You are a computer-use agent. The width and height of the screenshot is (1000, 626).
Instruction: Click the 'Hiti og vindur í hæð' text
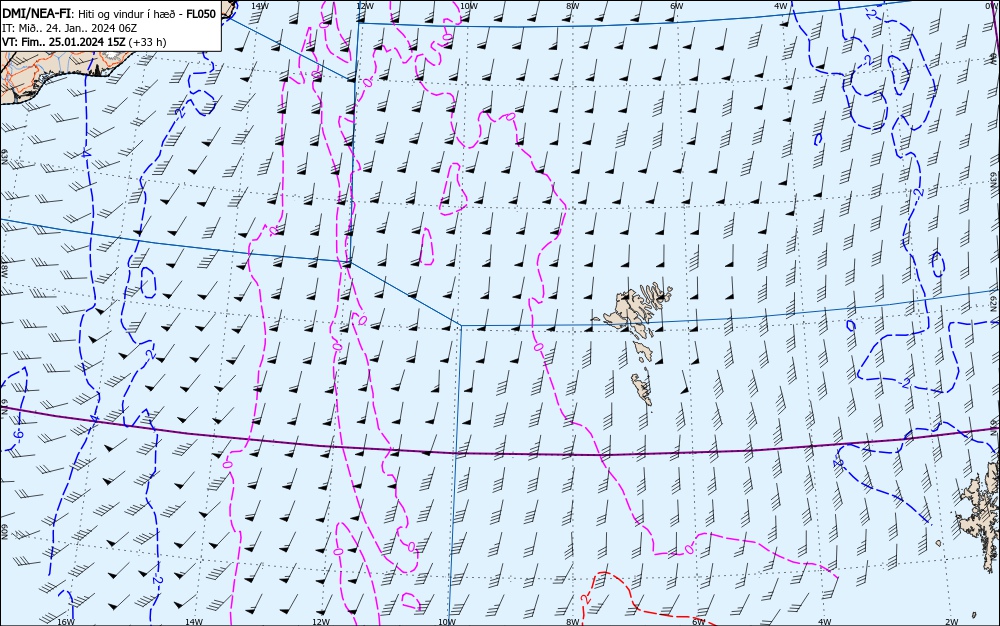[x=128, y=15]
